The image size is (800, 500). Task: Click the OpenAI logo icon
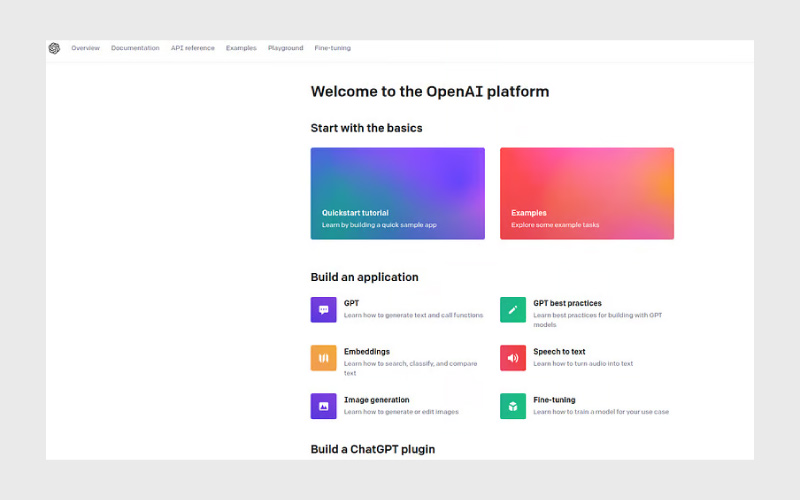54,48
